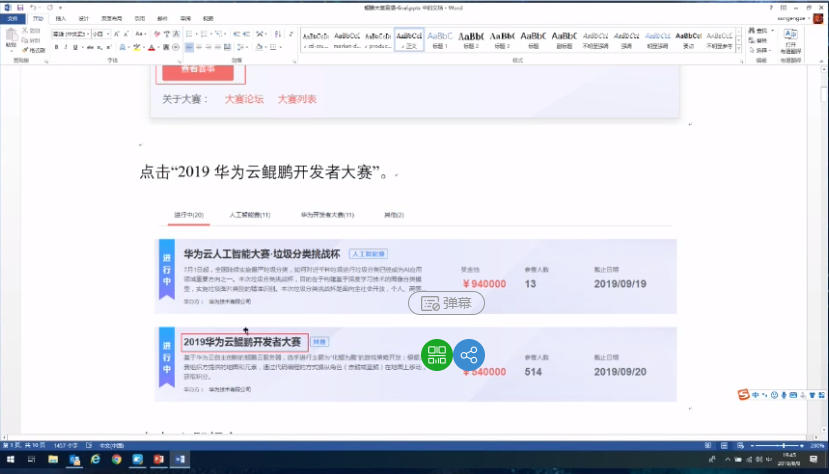Screen dimensions: 829x474
Task: Click the Shrink Font icon
Action: pos(126,34)
